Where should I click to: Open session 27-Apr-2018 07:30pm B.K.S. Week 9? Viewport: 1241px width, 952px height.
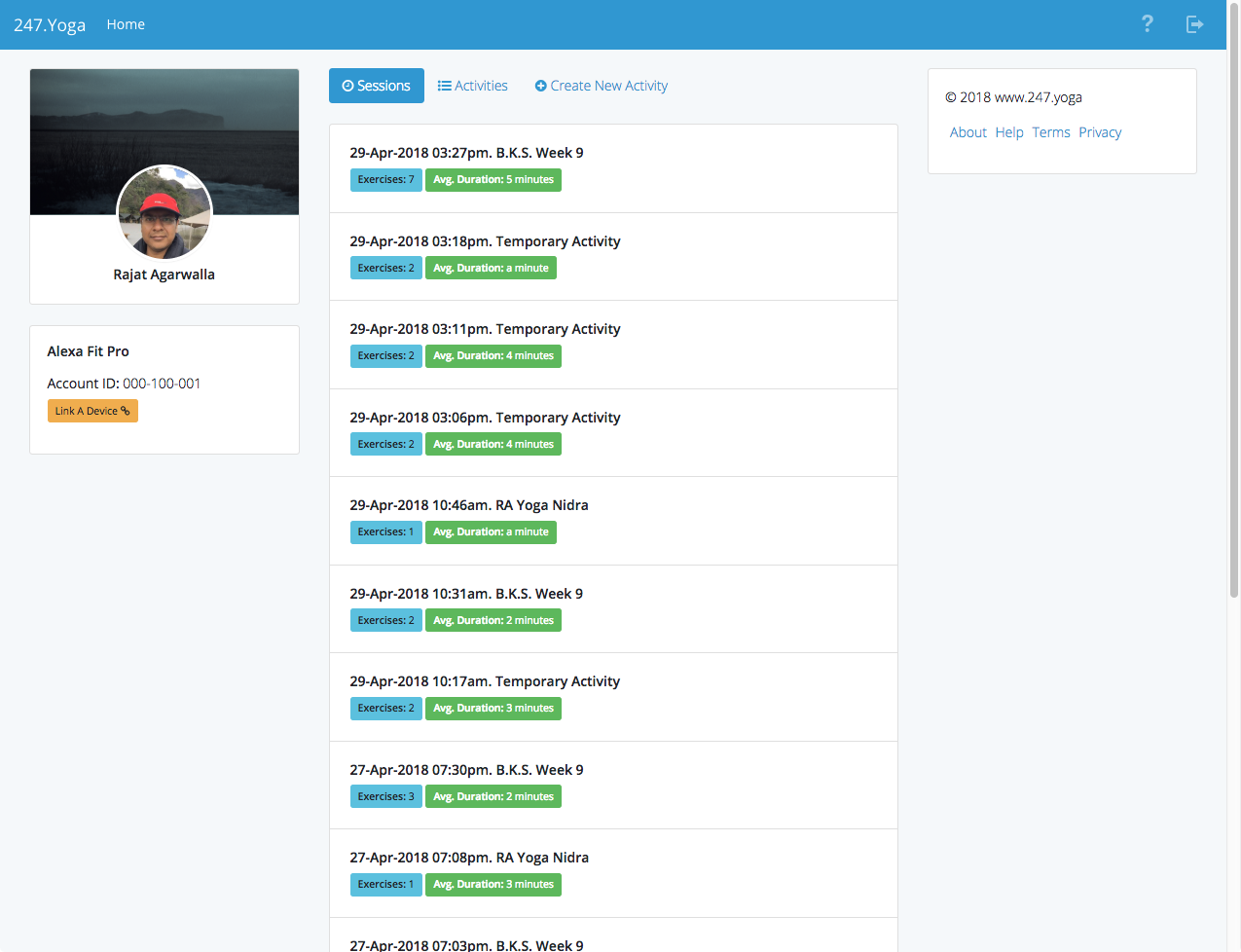click(613, 786)
